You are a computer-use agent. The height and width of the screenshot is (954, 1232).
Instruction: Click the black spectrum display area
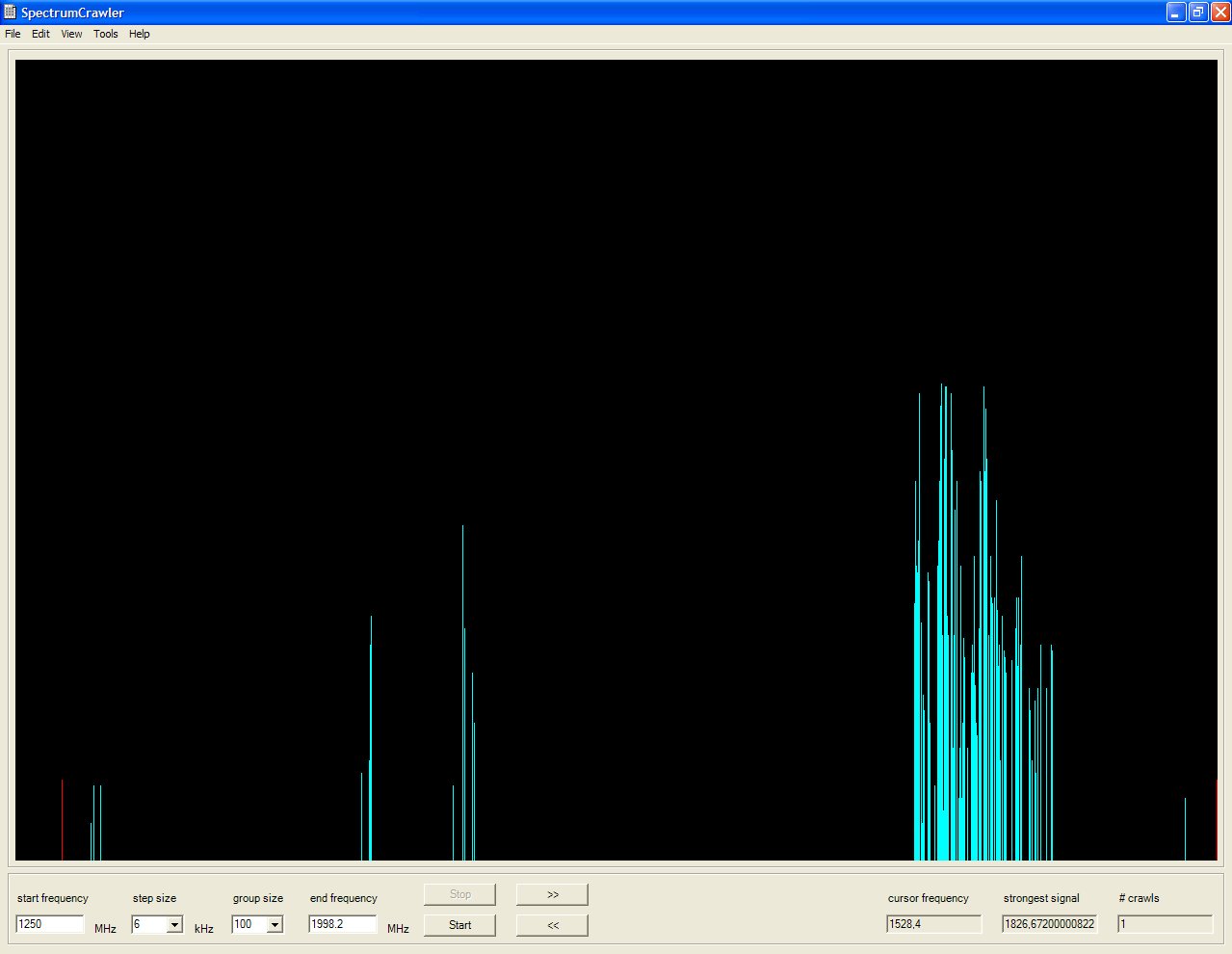click(616, 460)
